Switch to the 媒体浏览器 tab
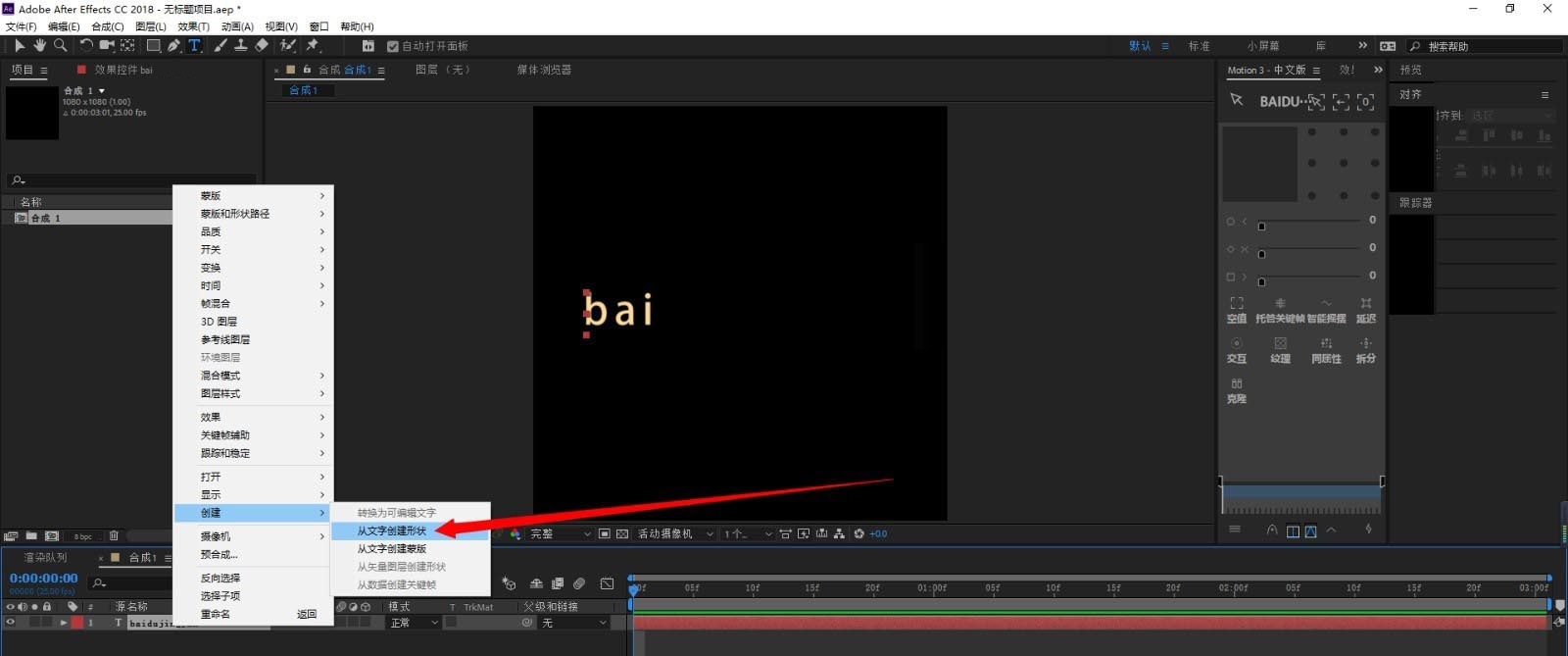Viewport: 1568px width, 656px height. [x=544, y=70]
